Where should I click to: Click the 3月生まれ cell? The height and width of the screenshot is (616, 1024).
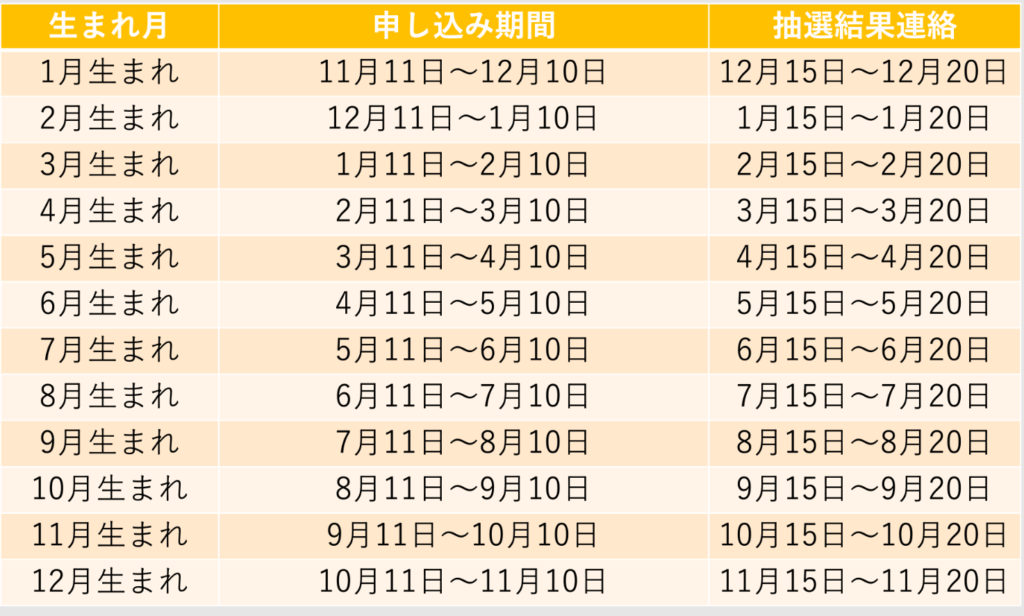(109, 165)
